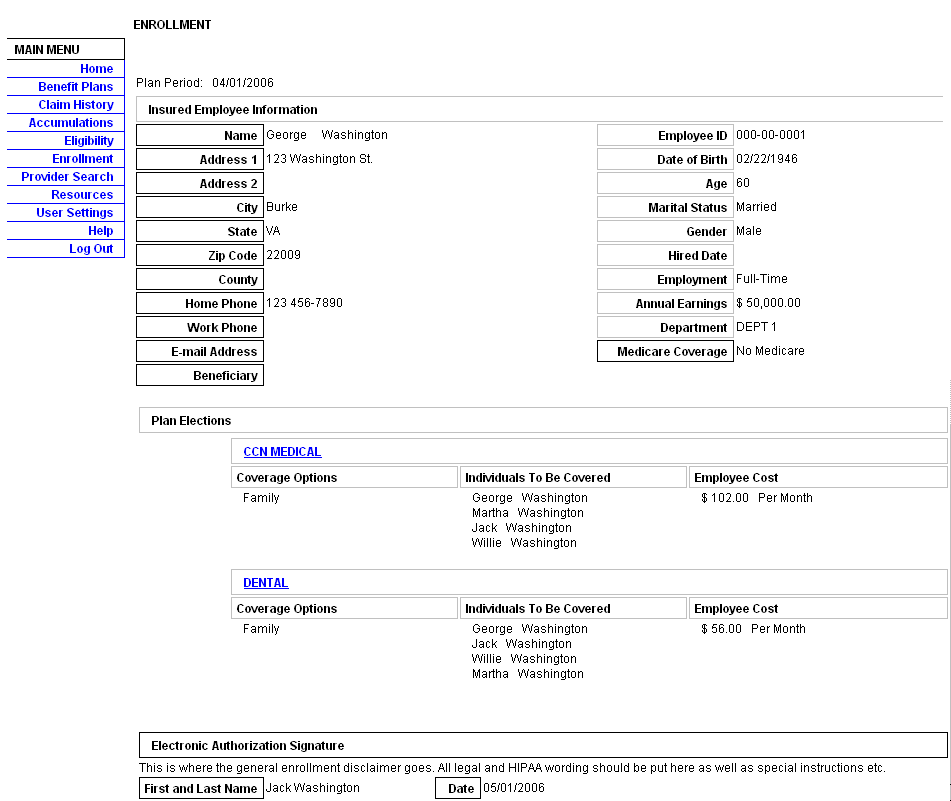Open Claim History from main menu
This screenshot has height=801, width=951.
tap(76, 105)
